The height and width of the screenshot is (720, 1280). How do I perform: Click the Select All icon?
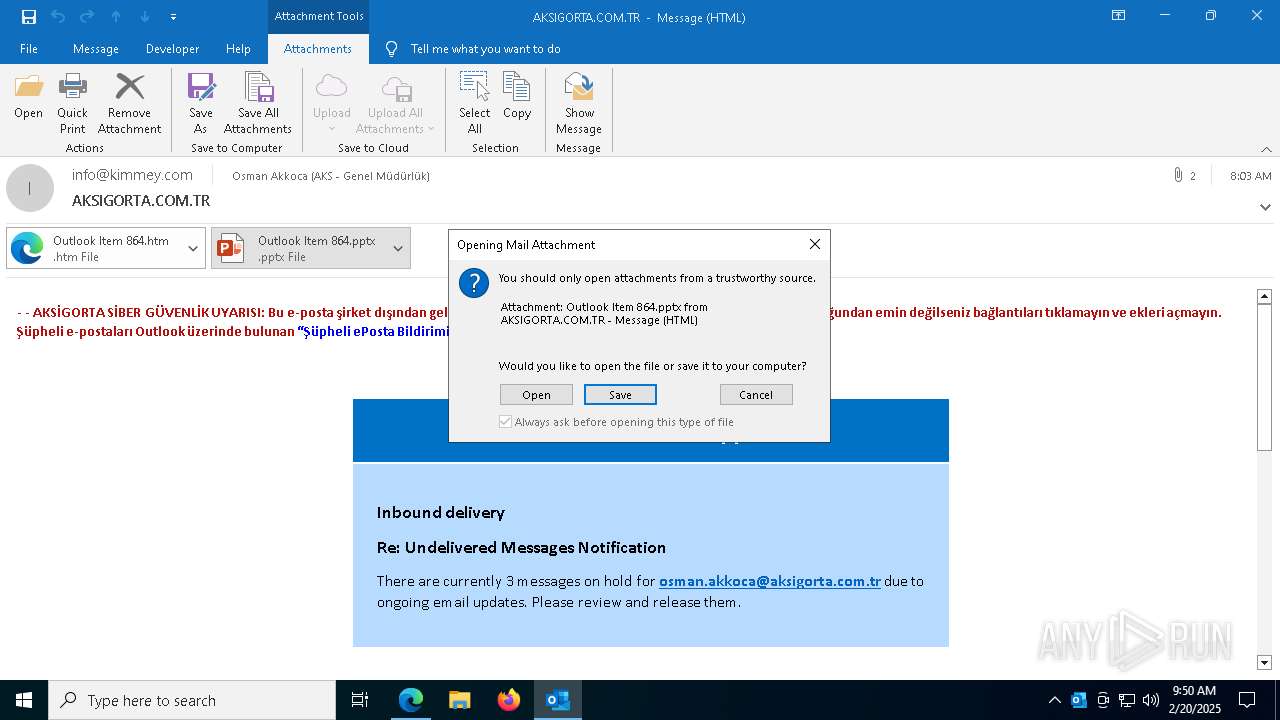pyautogui.click(x=475, y=103)
